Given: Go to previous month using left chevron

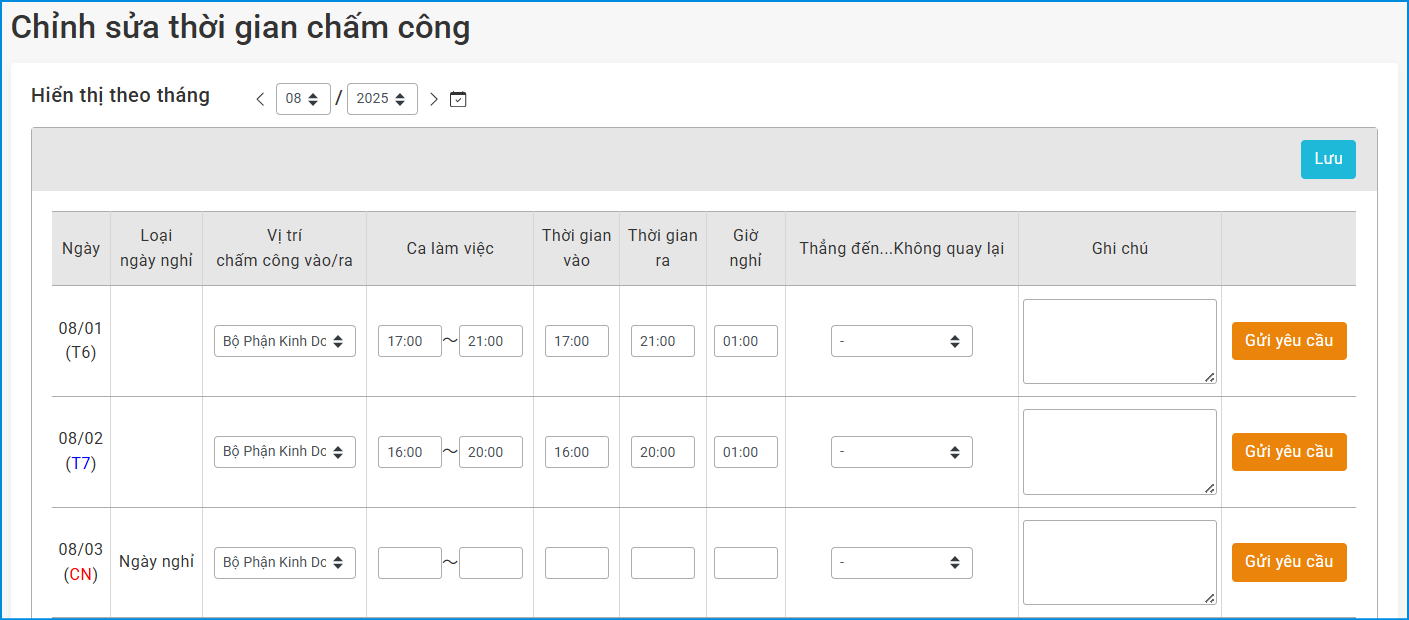Looking at the screenshot, I should point(260,99).
